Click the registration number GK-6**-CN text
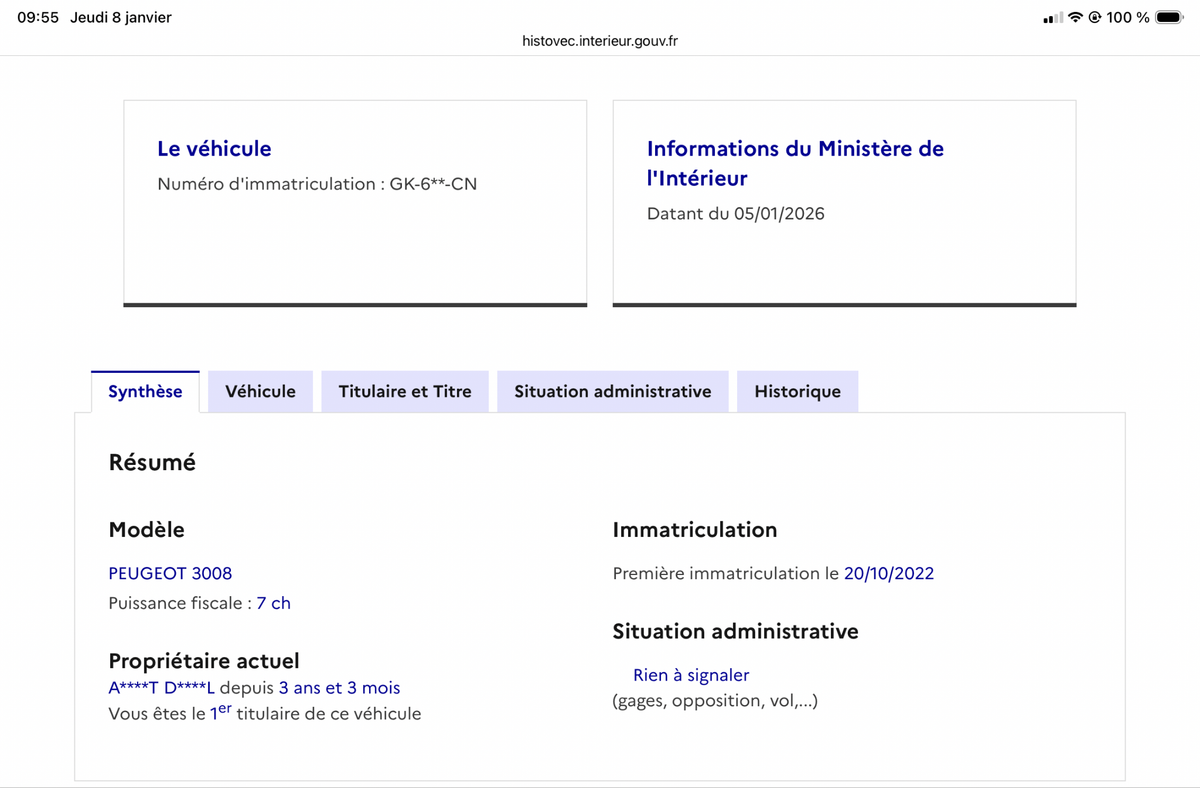1200x788 pixels. coord(434,184)
